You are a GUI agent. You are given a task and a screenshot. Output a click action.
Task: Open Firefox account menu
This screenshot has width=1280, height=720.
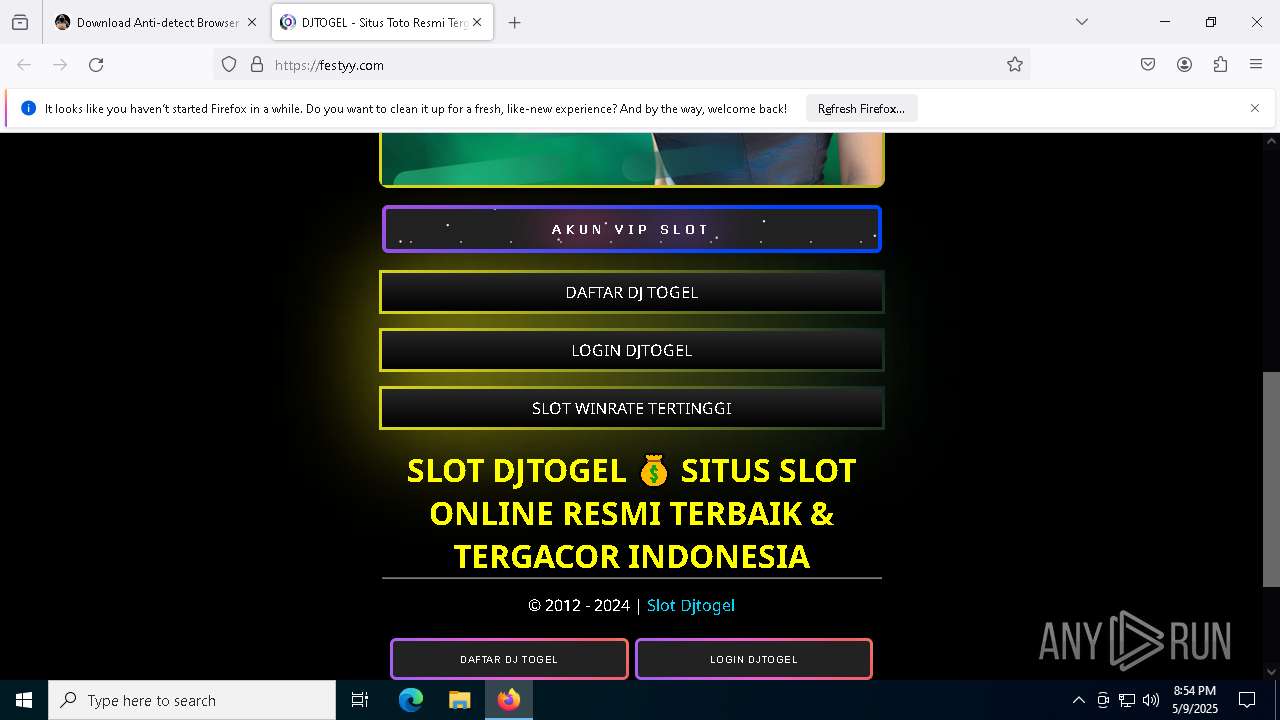click(1184, 65)
